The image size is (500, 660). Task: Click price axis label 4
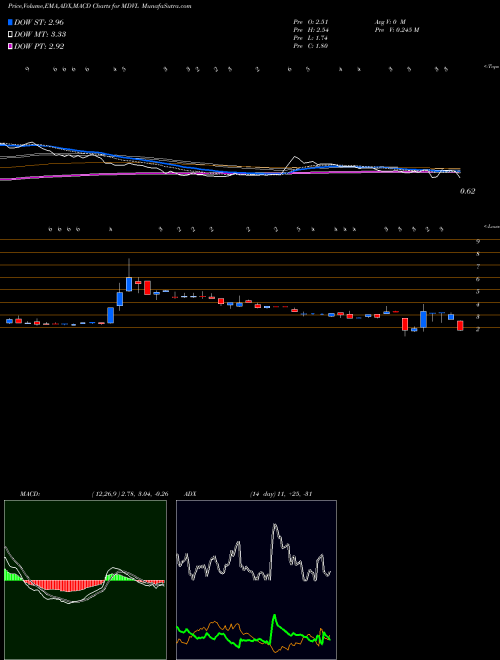pyautogui.click(x=478, y=304)
